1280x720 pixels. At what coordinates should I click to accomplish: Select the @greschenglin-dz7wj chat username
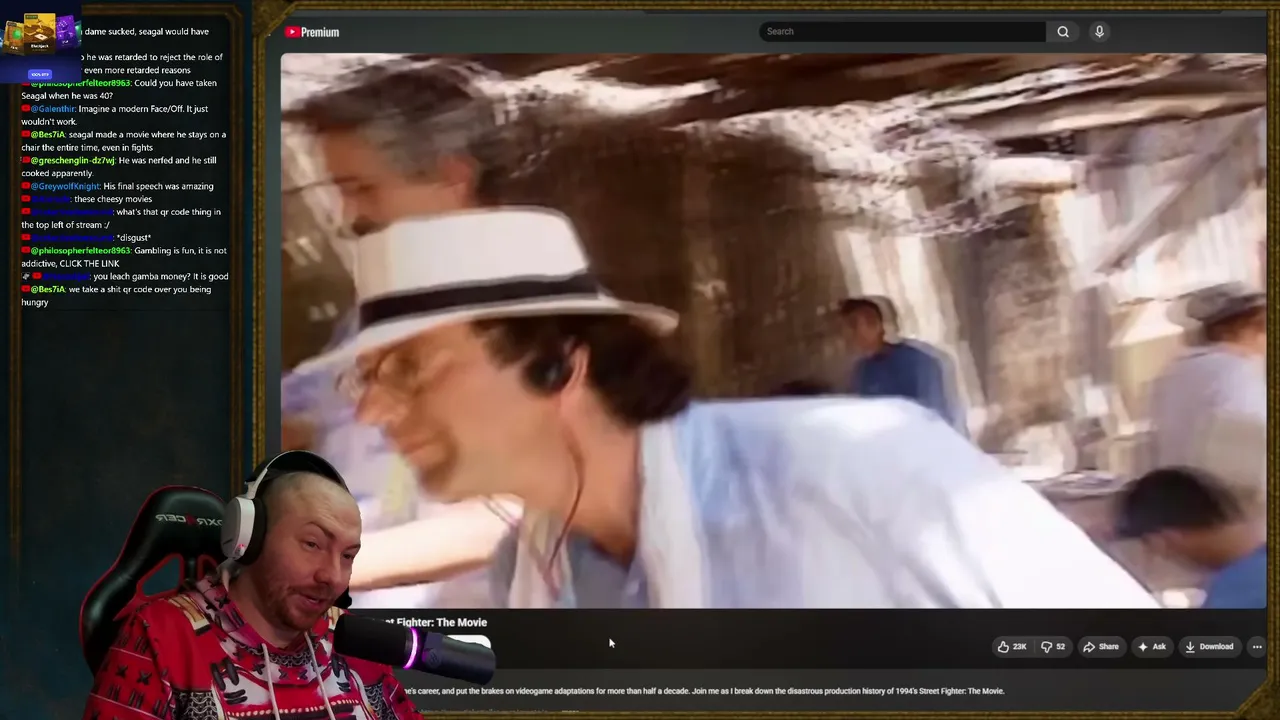[72, 160]
